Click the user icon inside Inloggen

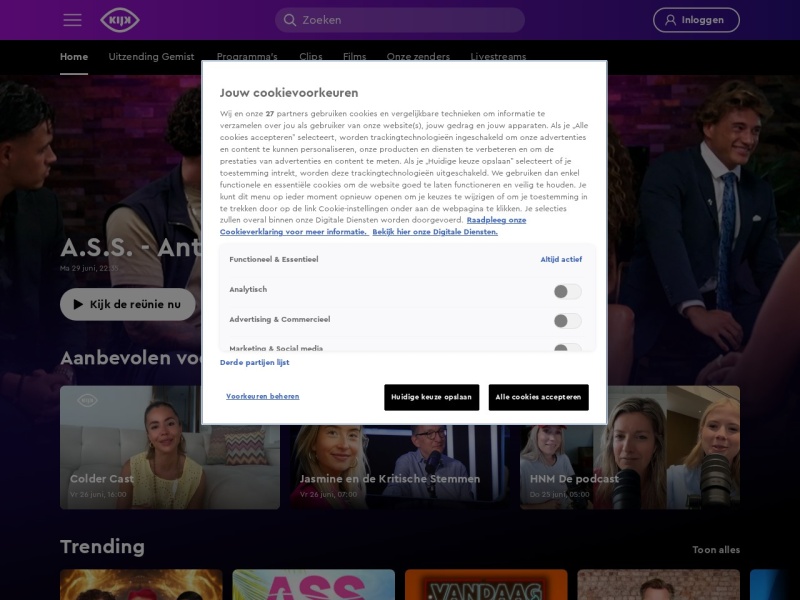tap(670, 20)
